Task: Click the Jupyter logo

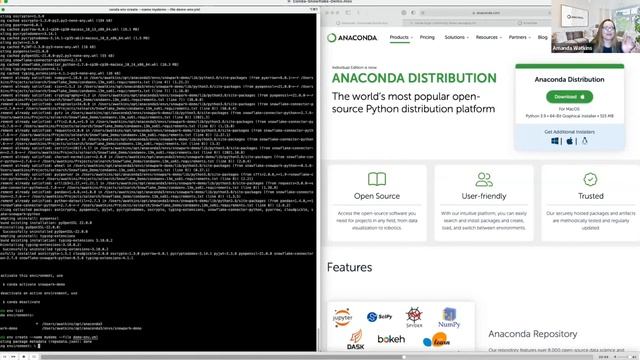Action: click(342, 317)
